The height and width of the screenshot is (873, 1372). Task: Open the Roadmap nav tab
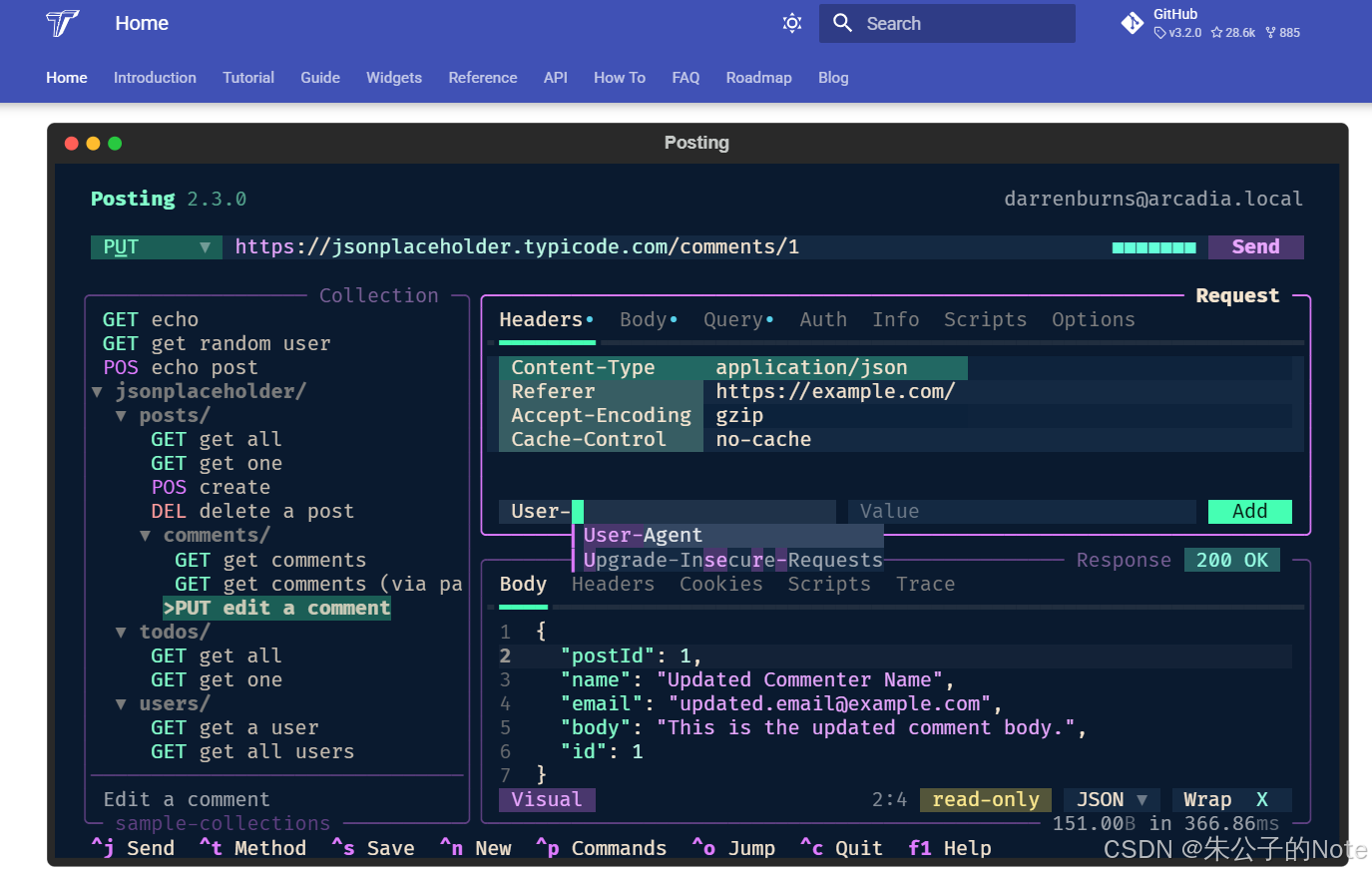coord(759,78)
